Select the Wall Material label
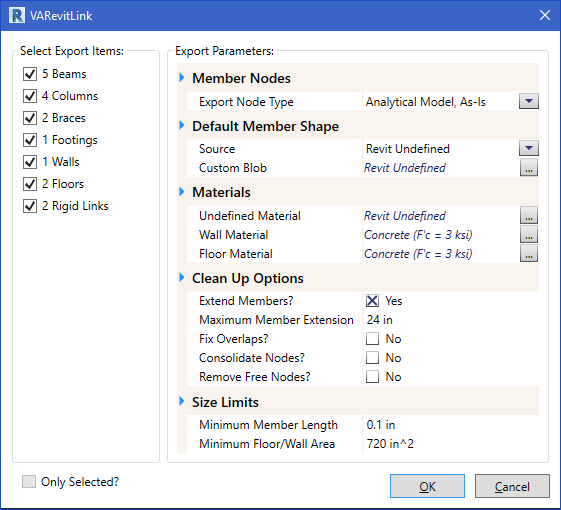Viewport: 561px width, 510px height. coord(234,235)
